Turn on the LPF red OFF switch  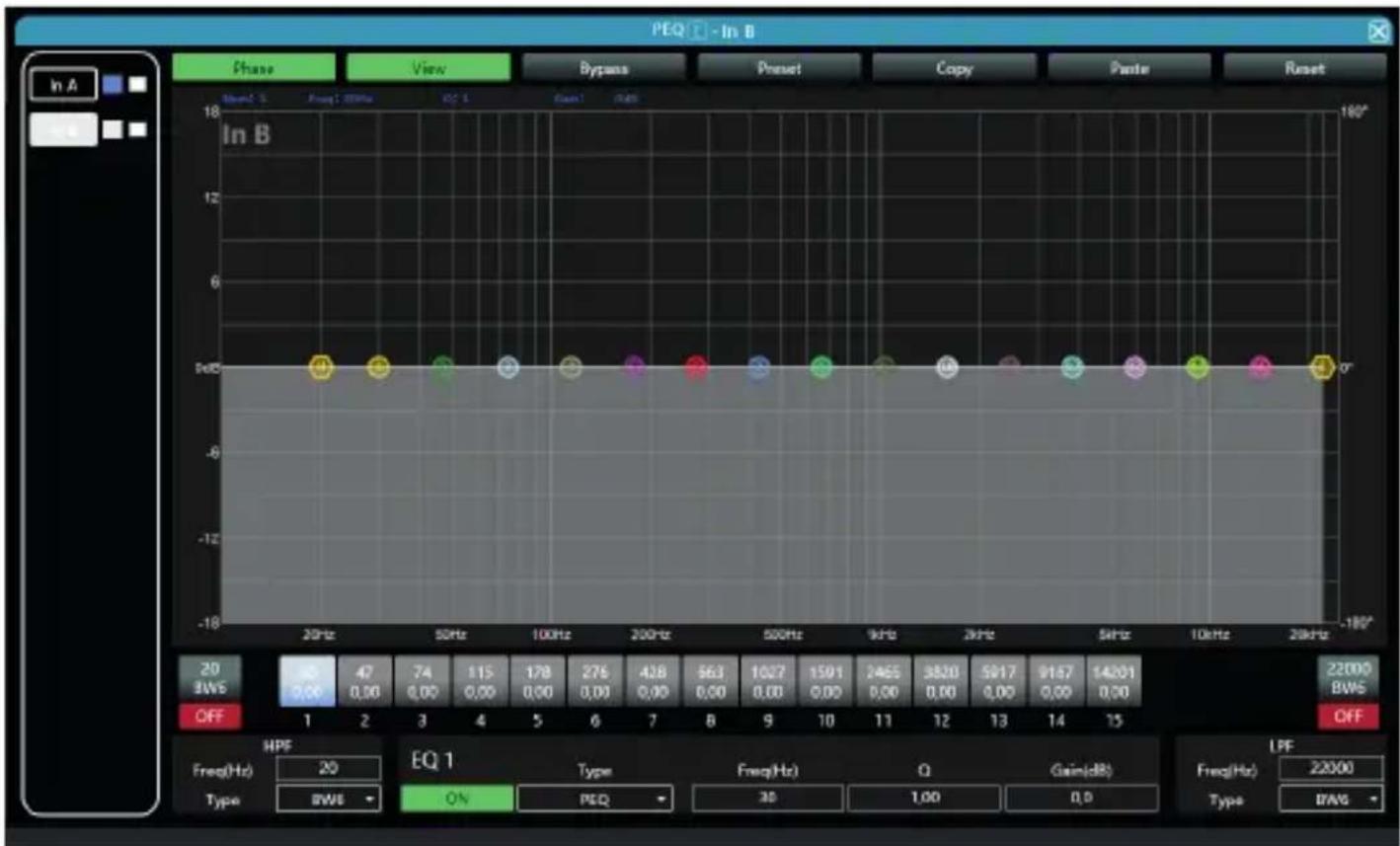click(x=1348, y=716)
